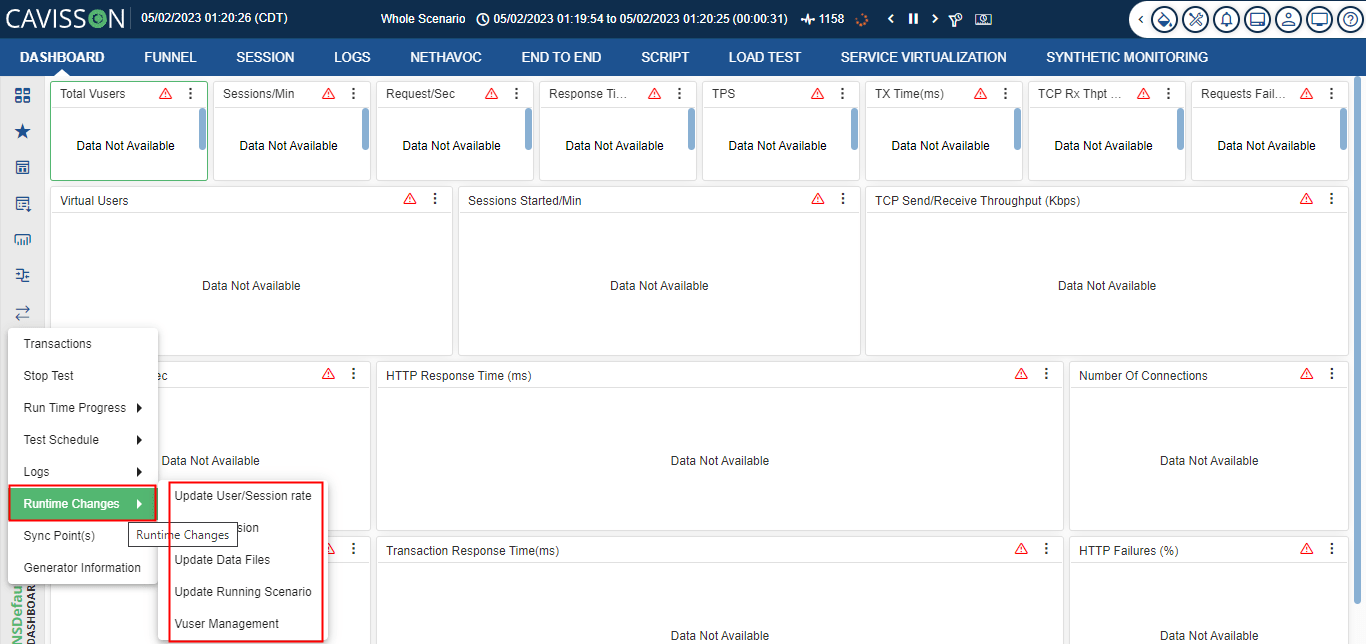Choose Transactions from the menu
The height and width of the screenshot is (644, 1366).
pyautogui.click(x=83, y=344)
